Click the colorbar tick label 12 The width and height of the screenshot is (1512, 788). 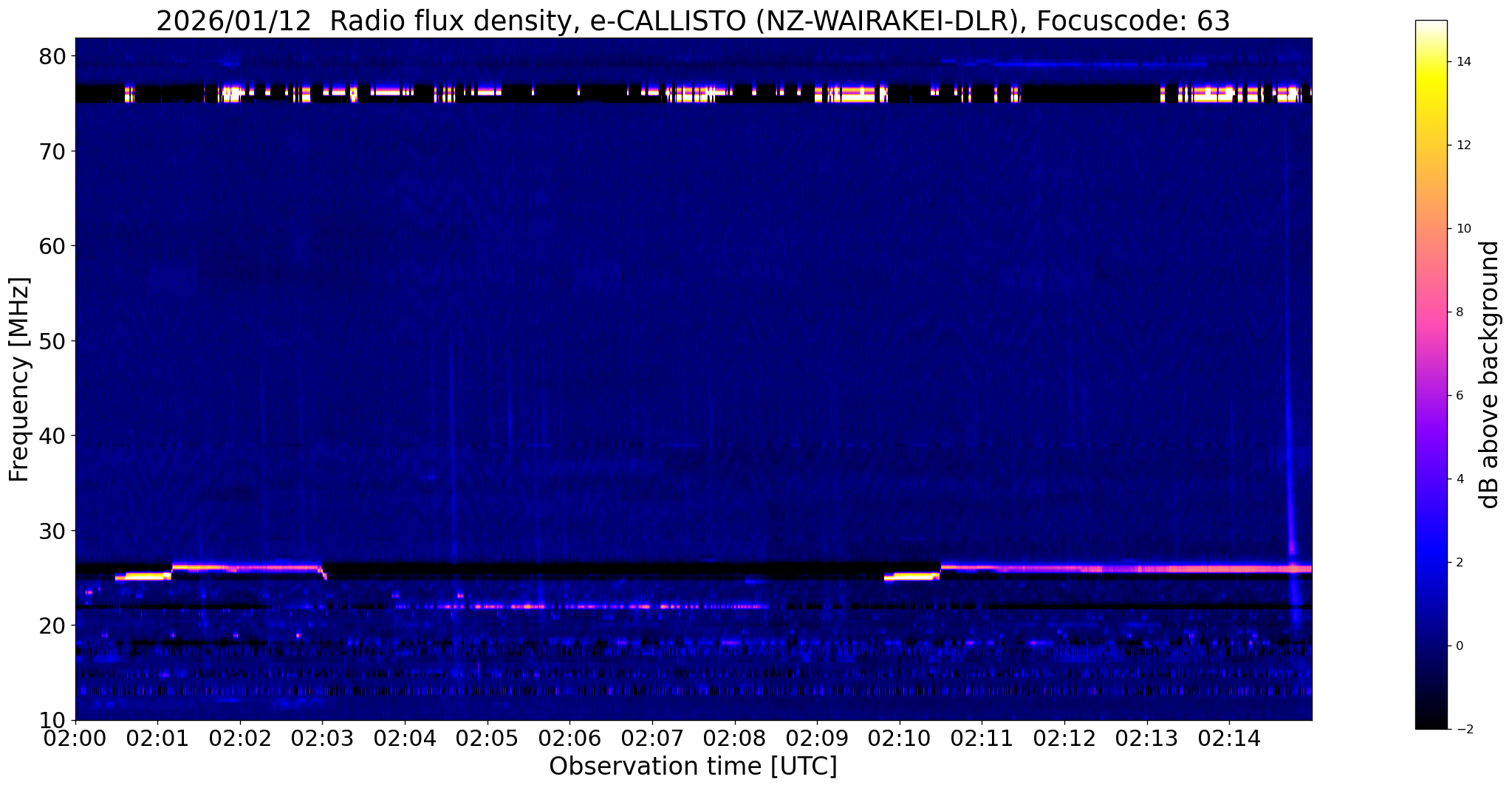pyautogui.click(x=1463, y=145)
